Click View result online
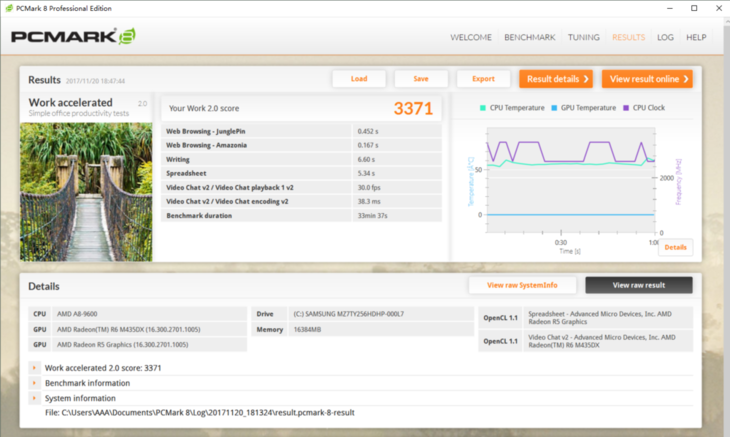730x437 pixels. (x=649, y=79)
